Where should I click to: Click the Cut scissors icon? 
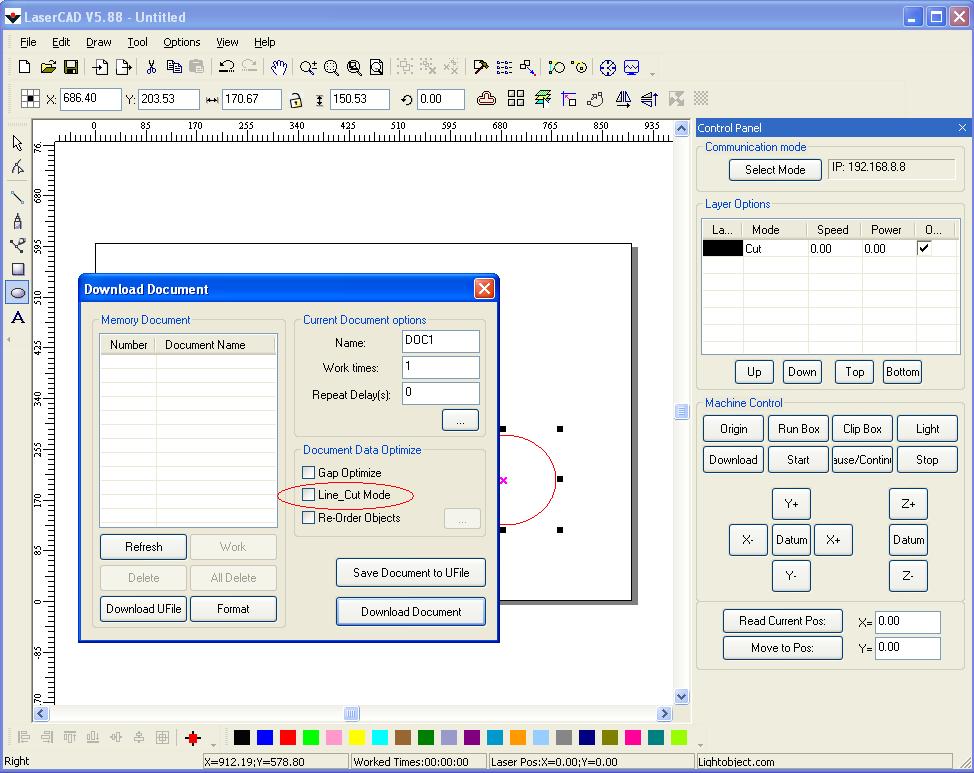click(x=151, y=67)
